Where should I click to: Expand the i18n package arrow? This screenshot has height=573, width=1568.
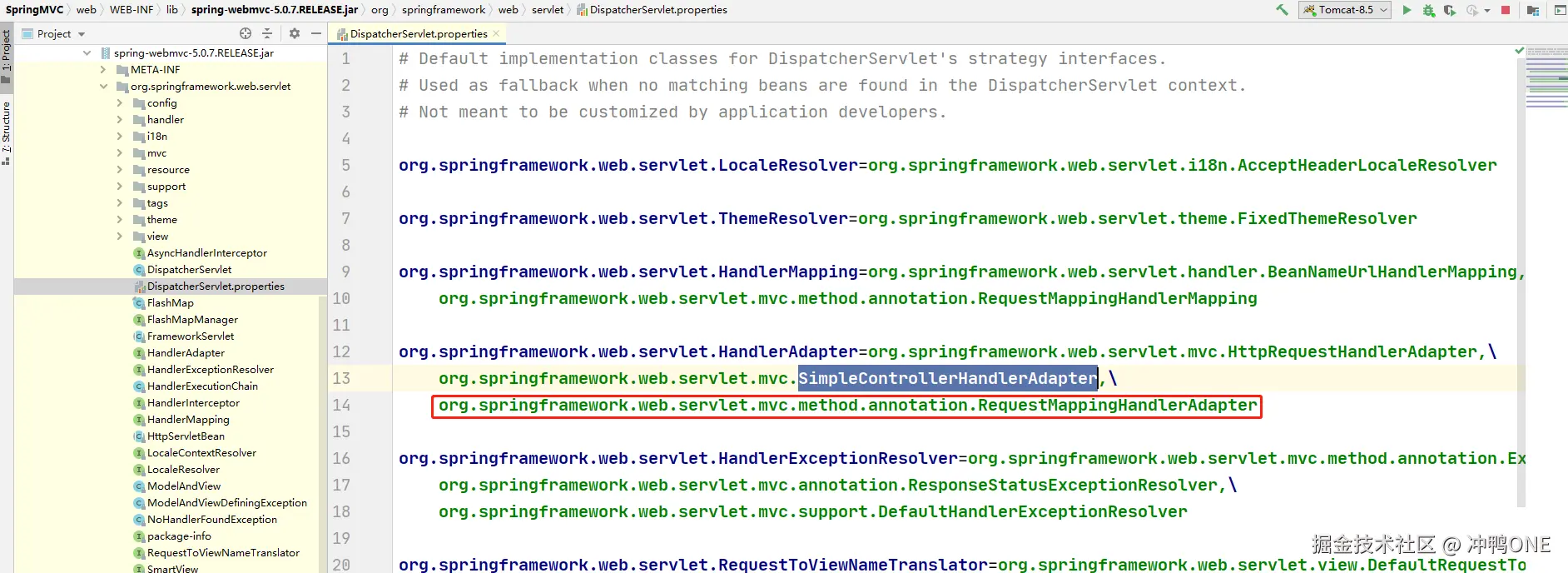click(x=120, y=136)
